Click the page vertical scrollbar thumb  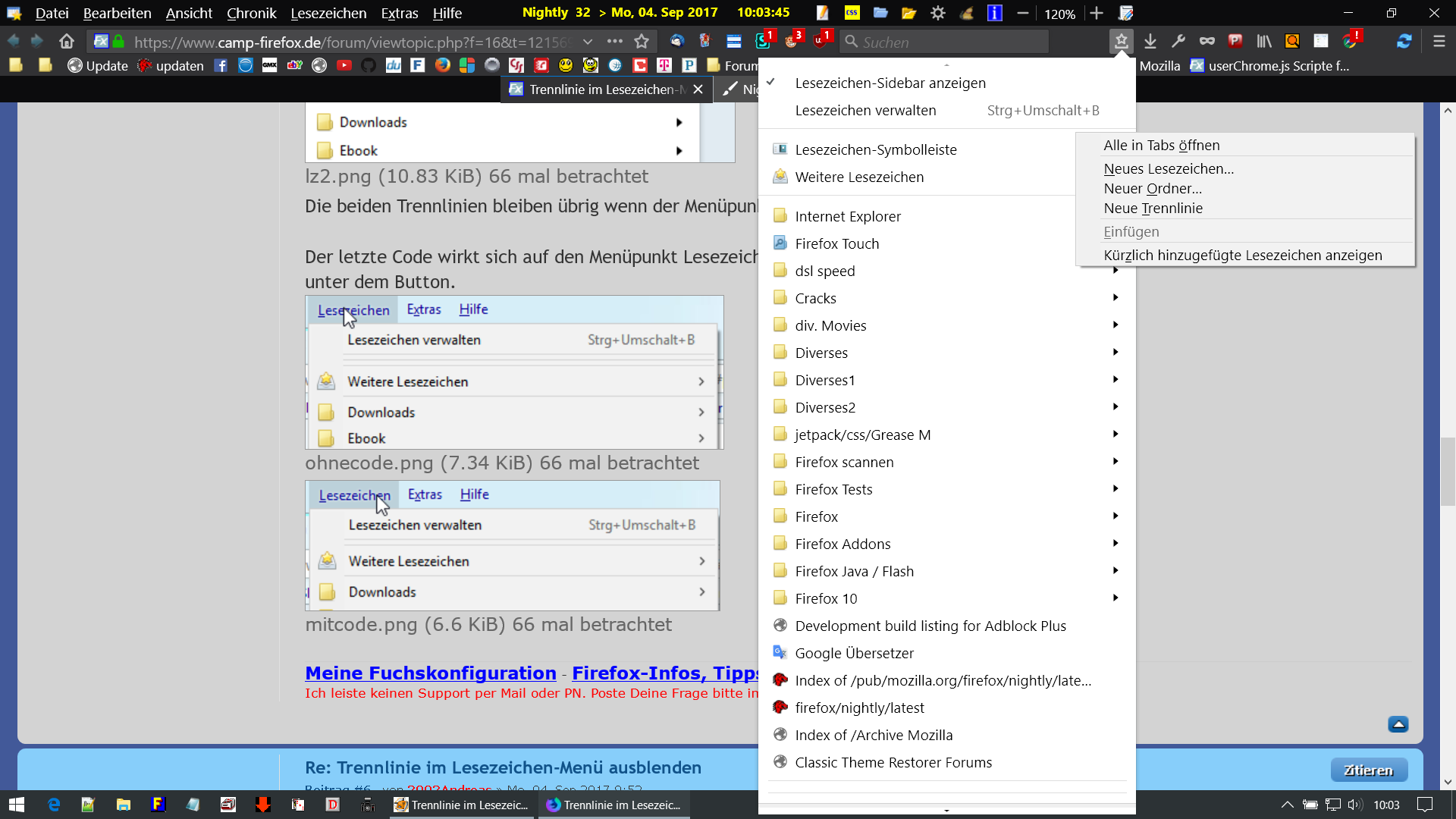tap(1448, 470)
